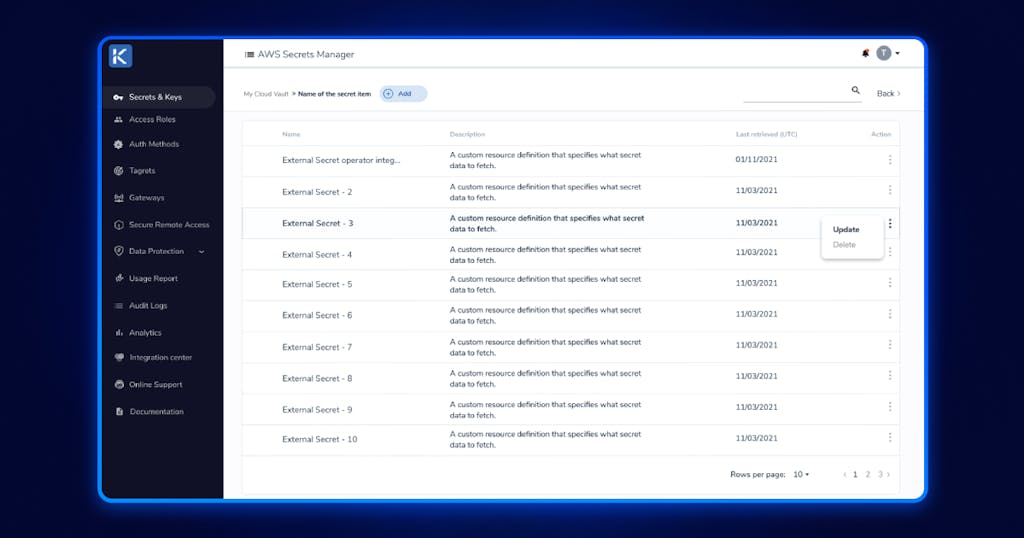Click the Gateways sidebar icon
This screenshot has height=538, width=1024.
[118, 198]
